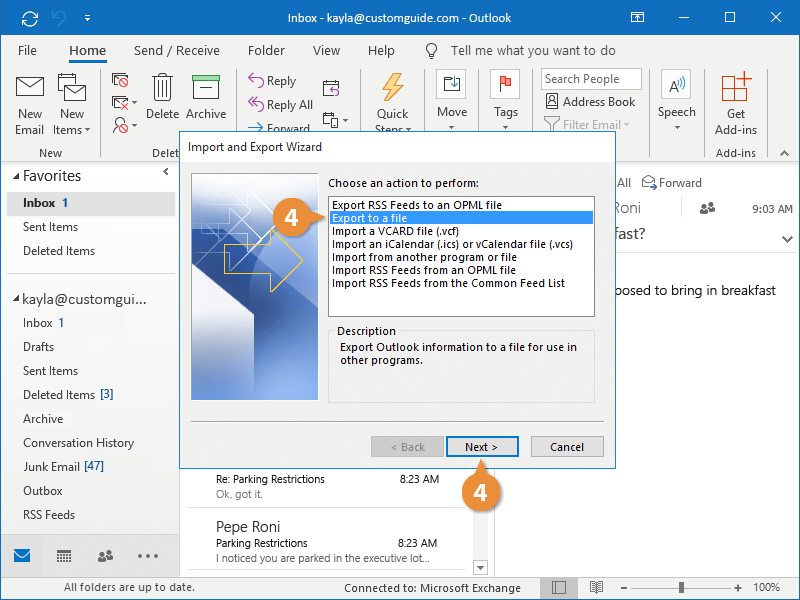The width and height of the screenshot is (800, 600).
Task: Click the Archive box icon
Action: 206,87
